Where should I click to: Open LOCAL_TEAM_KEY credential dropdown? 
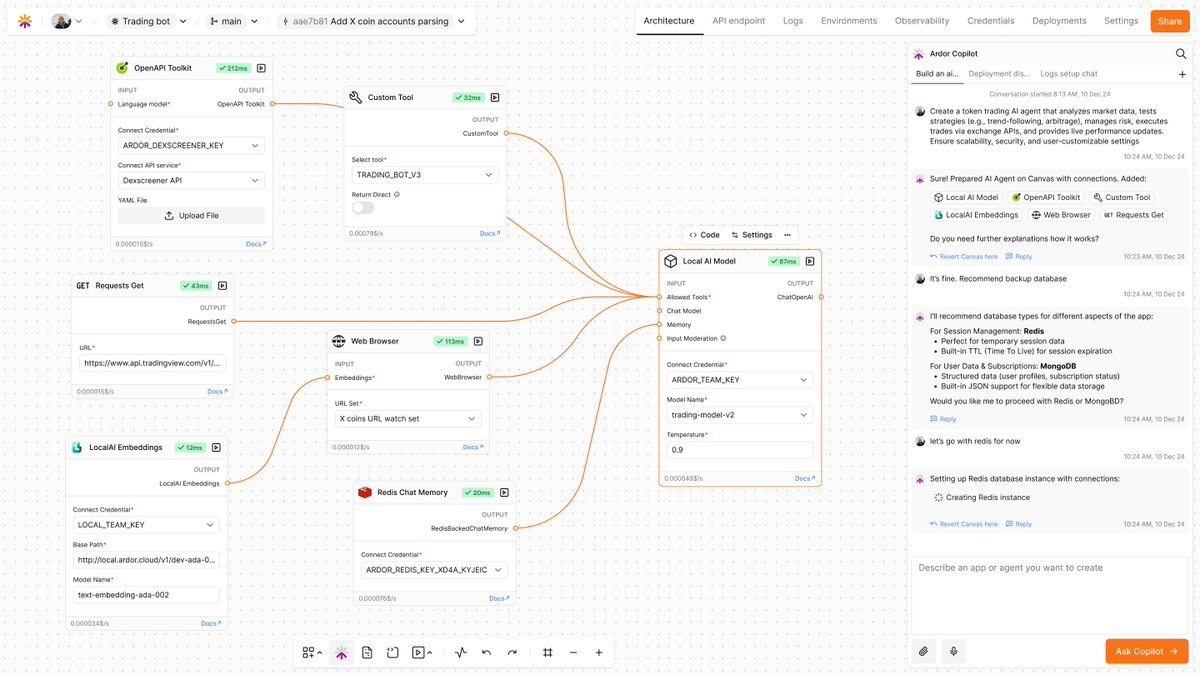pos(146,524)
